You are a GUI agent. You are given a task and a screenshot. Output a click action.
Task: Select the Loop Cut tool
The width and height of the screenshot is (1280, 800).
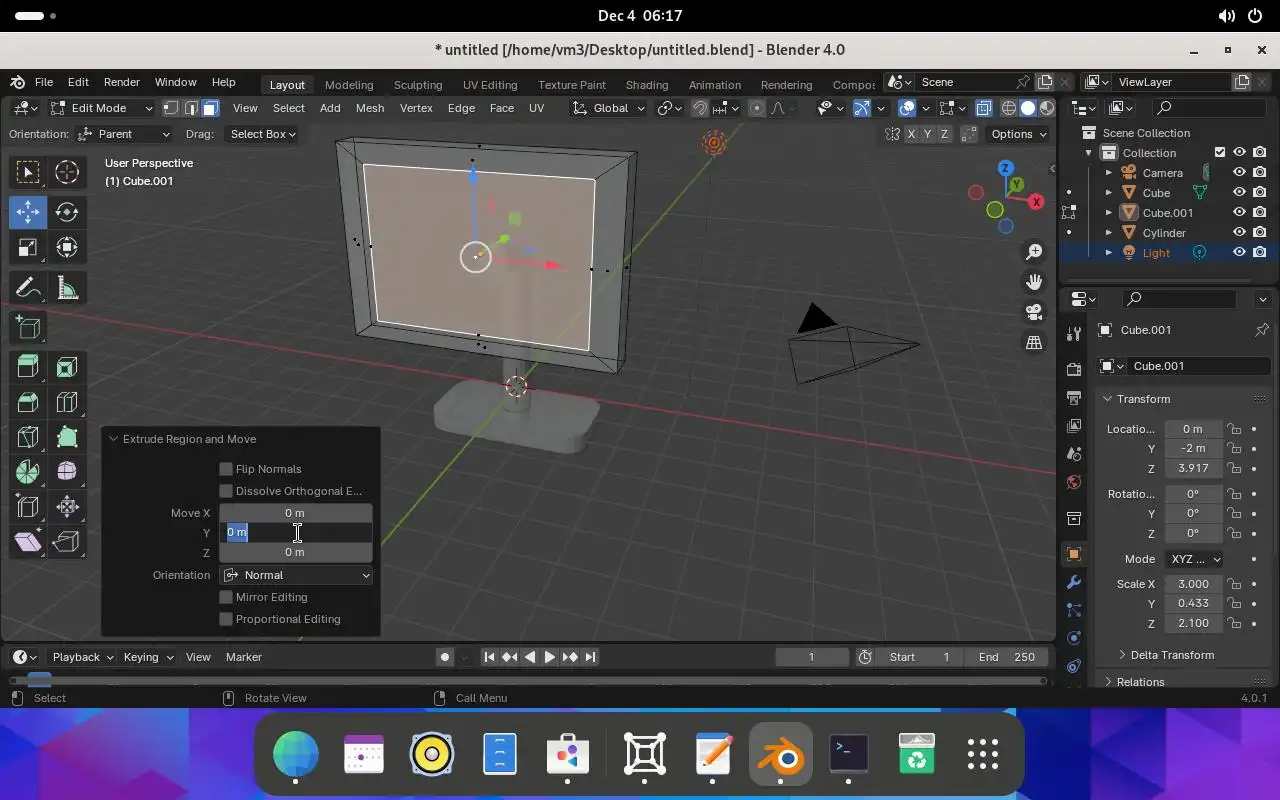pyautogui.click(x=67, y=402)
